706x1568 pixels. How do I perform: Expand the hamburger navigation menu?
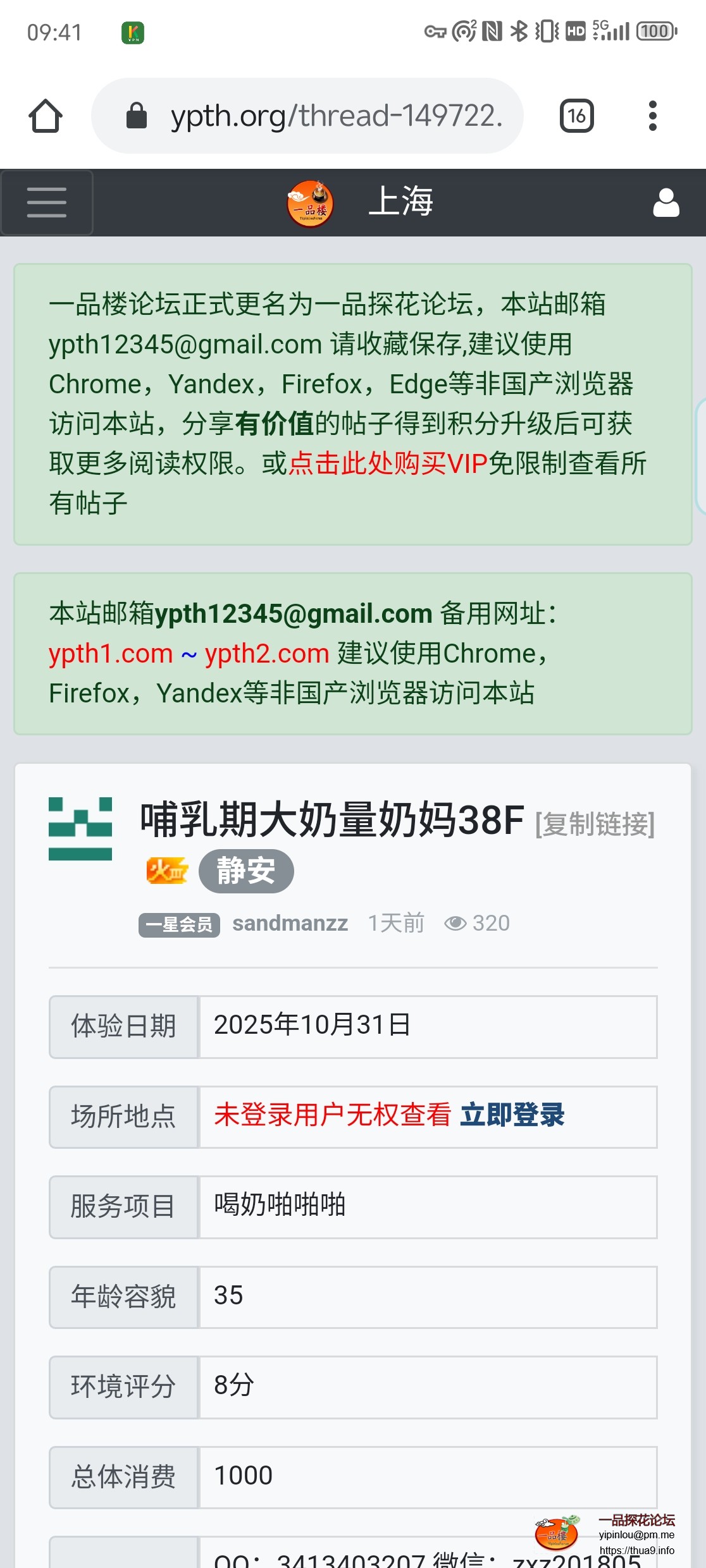[47, 202]
